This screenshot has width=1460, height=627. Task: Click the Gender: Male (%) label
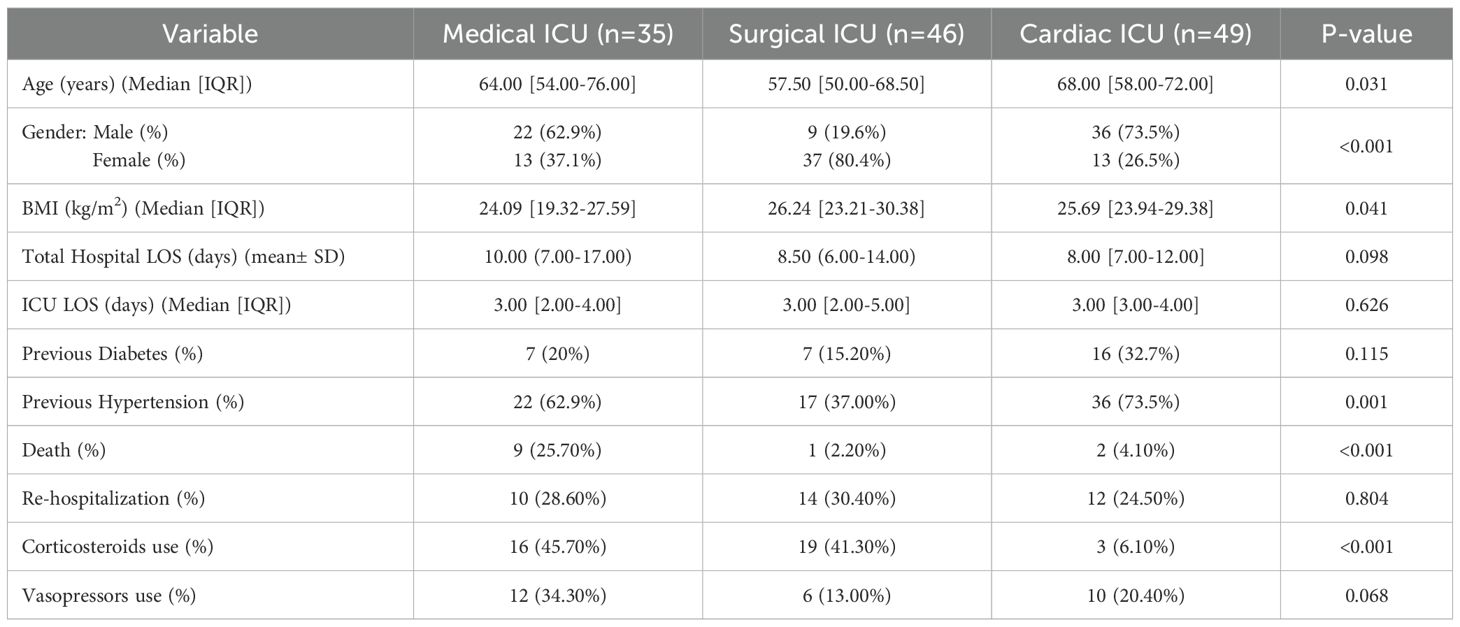pyautogui.click(x=102, y=133)
